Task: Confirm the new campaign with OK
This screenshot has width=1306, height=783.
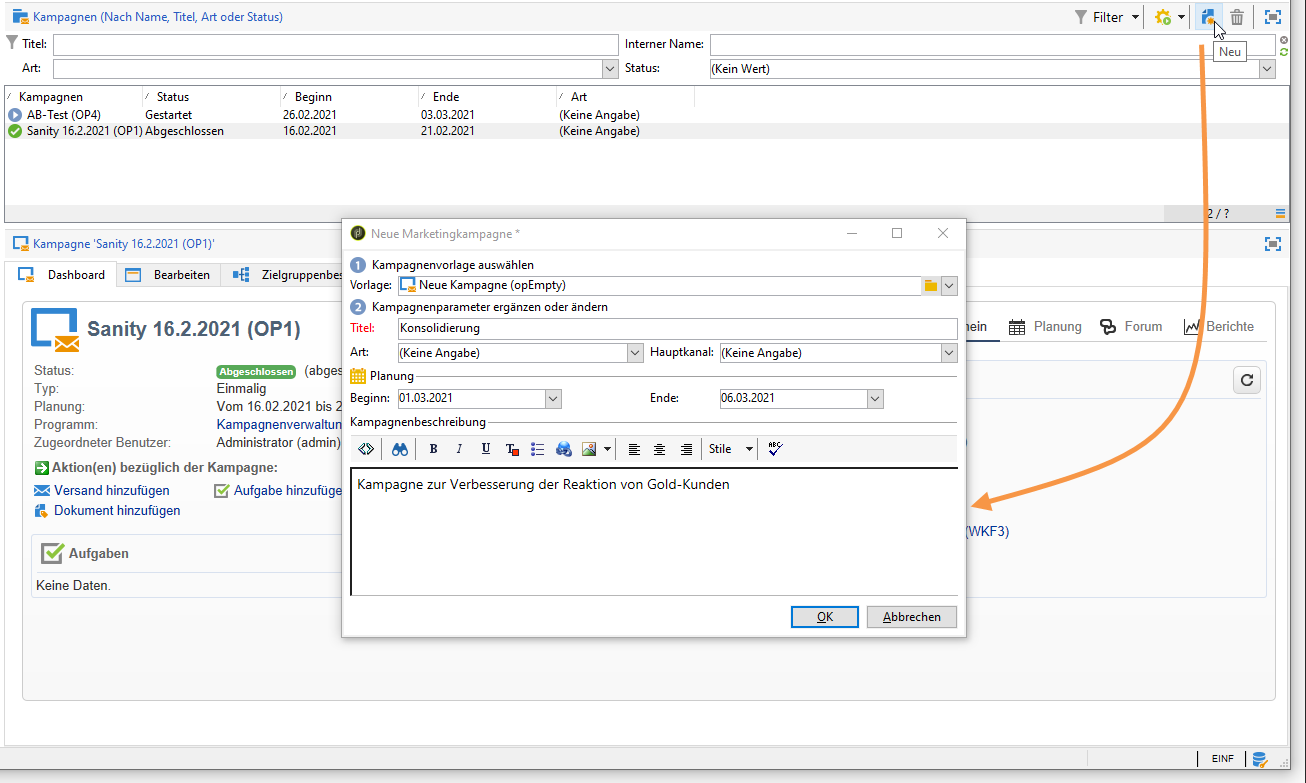Action: click(824, 617)
